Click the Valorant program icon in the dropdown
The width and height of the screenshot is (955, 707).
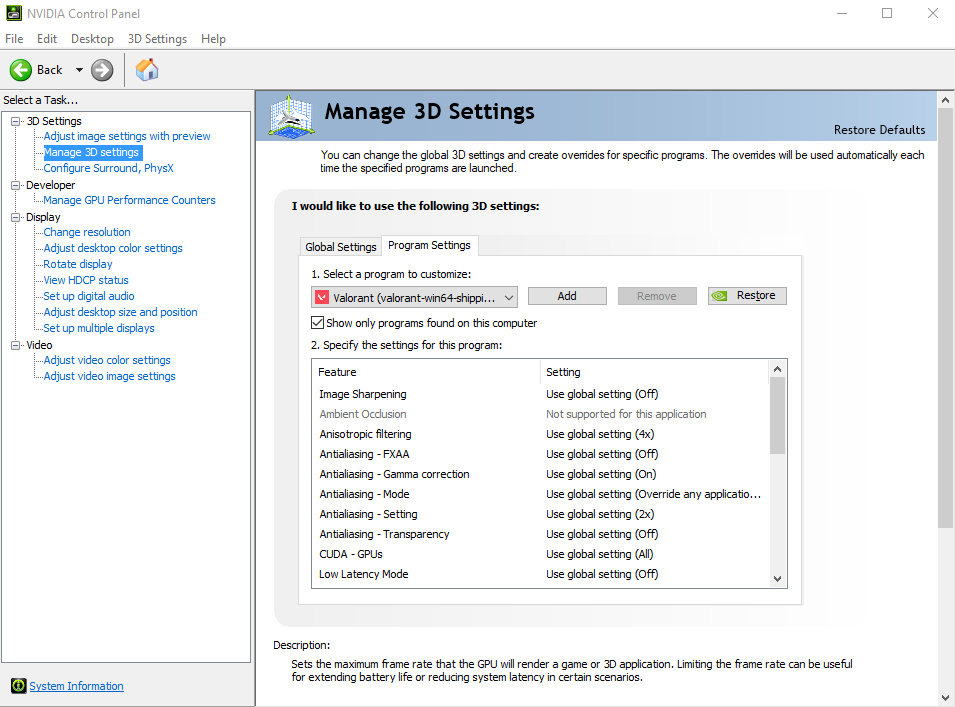(x=322, y=297)
